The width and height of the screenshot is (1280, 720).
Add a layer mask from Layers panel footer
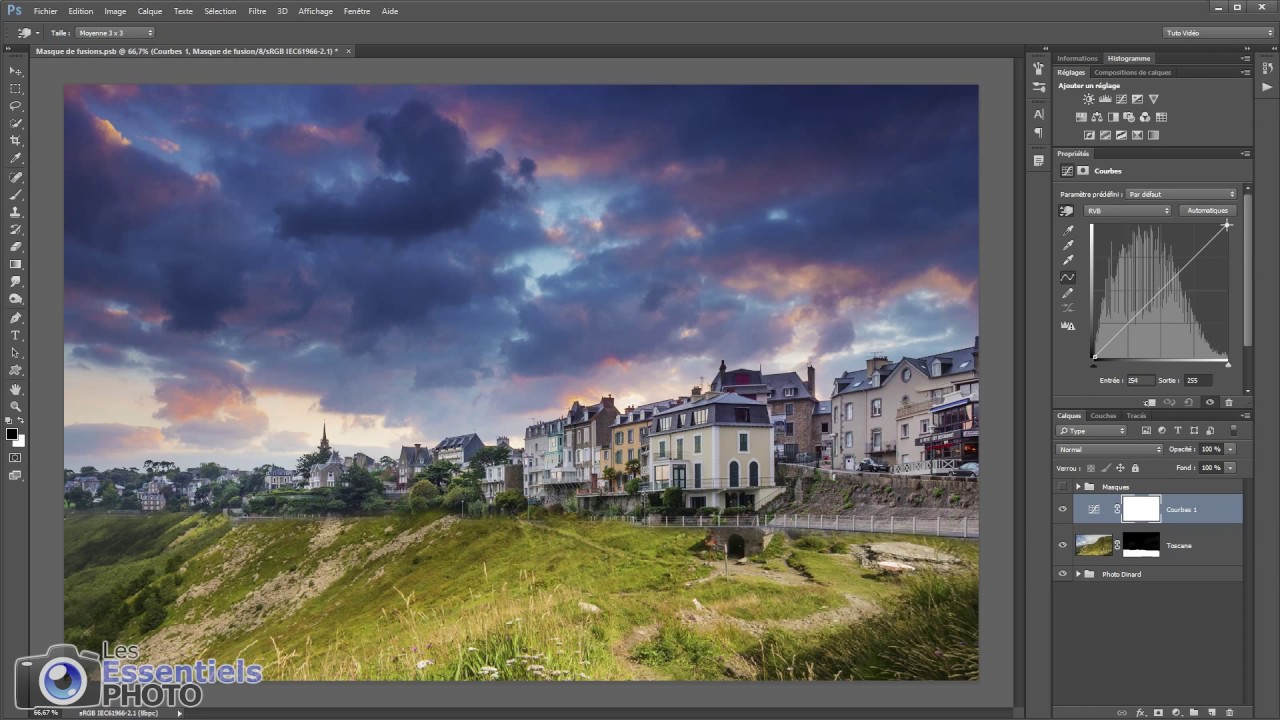pos(1158,713)
